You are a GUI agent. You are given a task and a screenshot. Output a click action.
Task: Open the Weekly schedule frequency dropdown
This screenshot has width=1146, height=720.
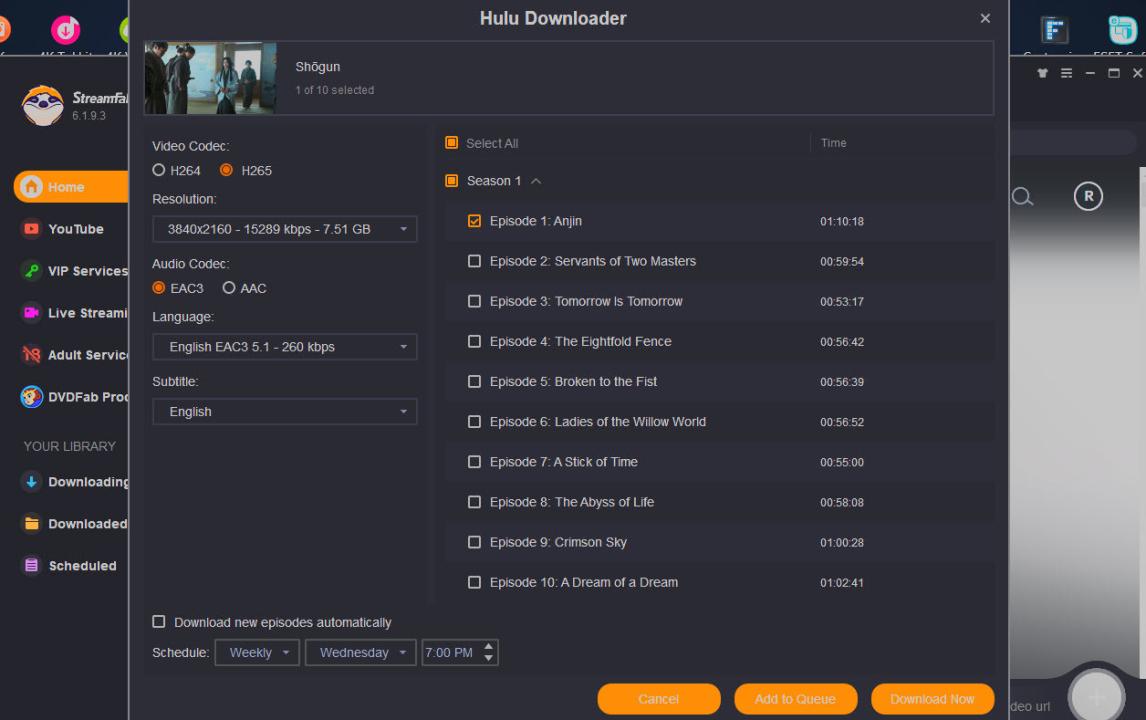coord(257,652)
